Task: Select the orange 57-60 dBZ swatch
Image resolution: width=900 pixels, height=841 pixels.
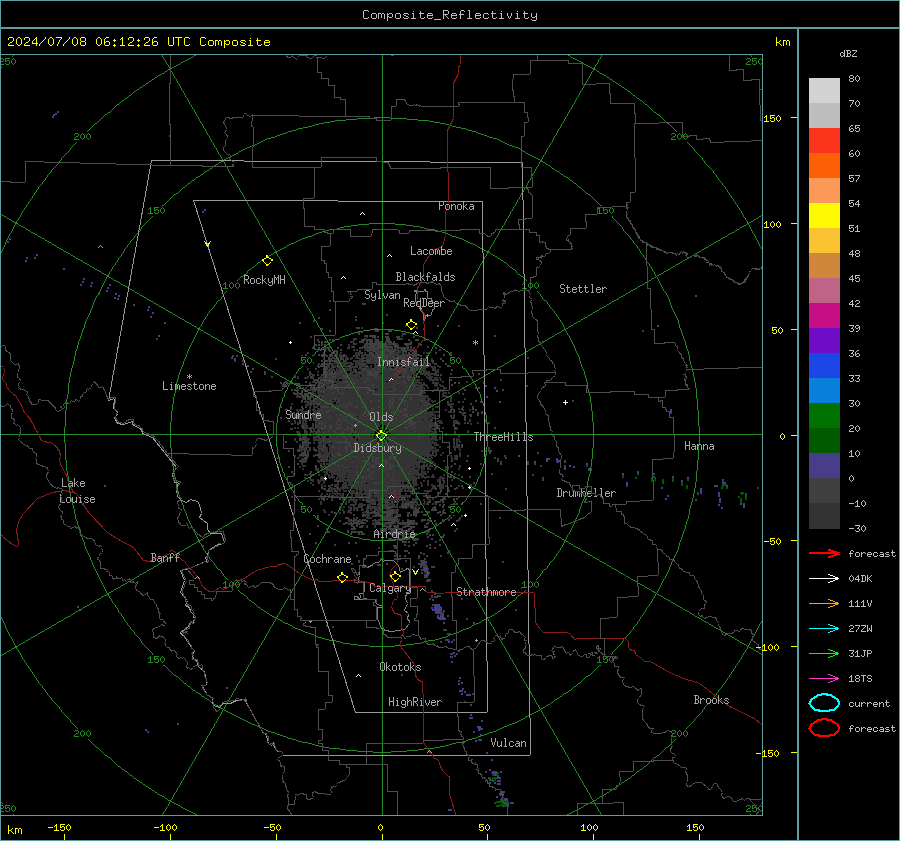Action: [x=824, y=165]
